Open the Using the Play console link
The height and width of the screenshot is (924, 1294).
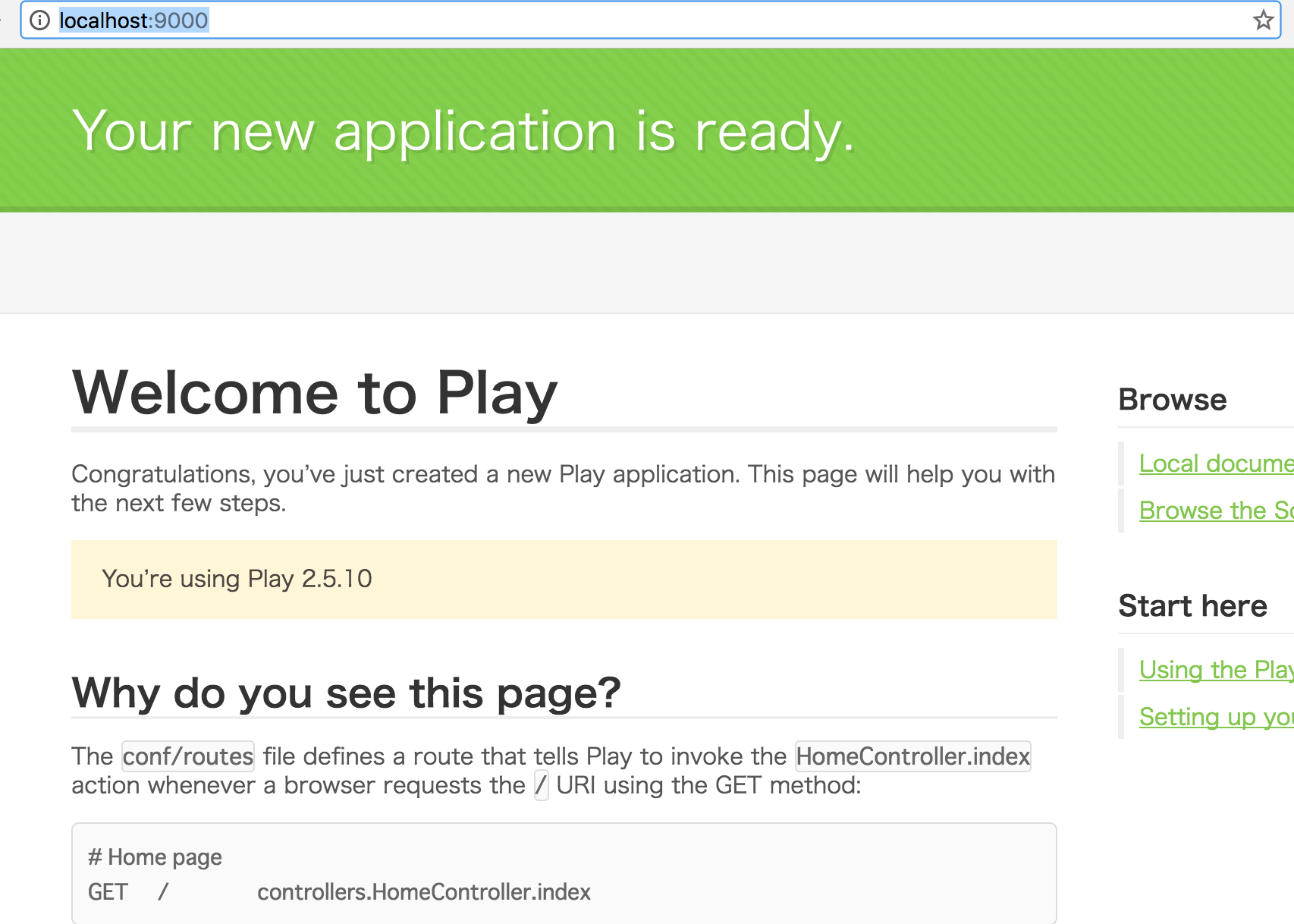pyautogui.click(x=1217, y=670)
